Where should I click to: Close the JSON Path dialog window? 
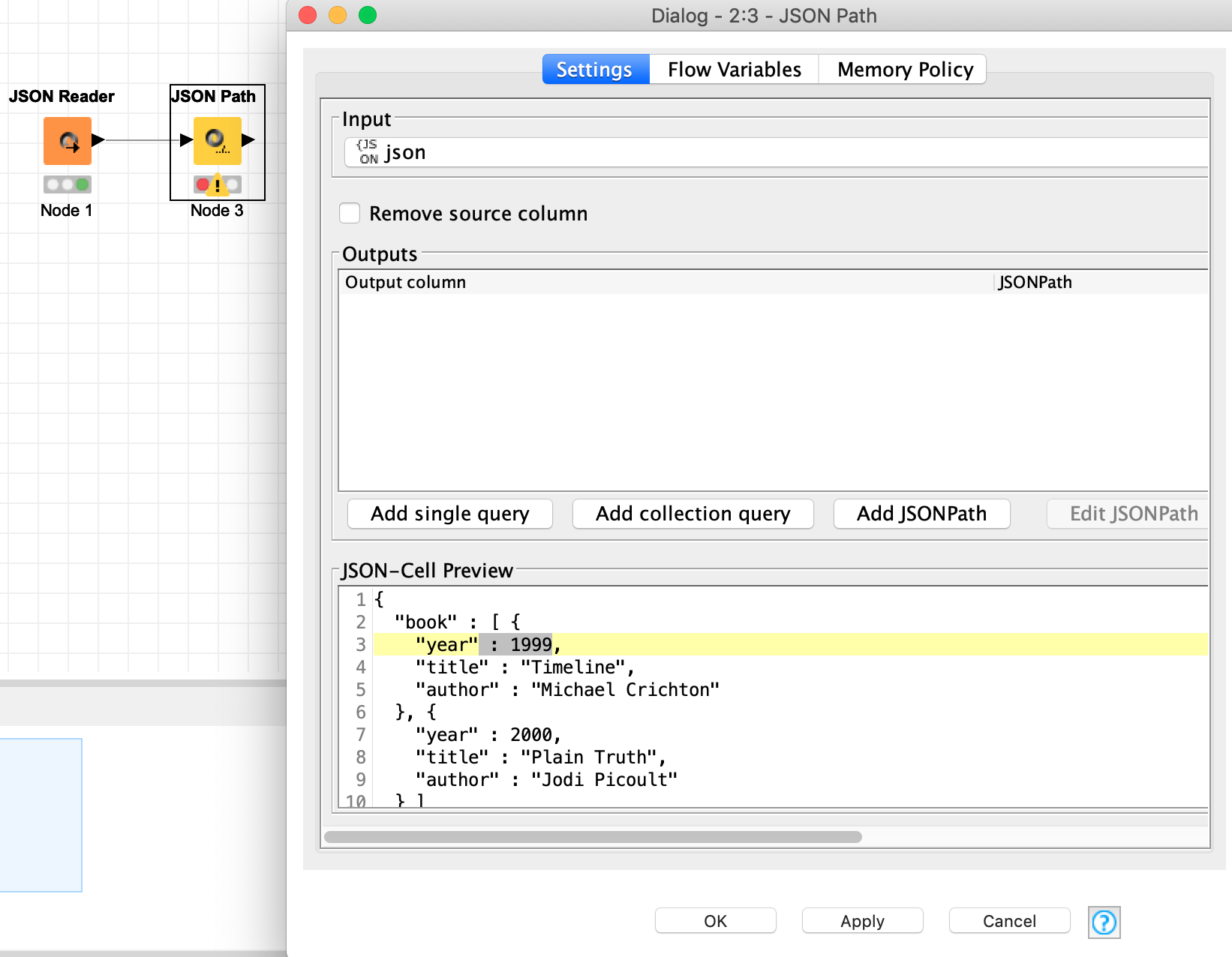click(x=308, y=15)
